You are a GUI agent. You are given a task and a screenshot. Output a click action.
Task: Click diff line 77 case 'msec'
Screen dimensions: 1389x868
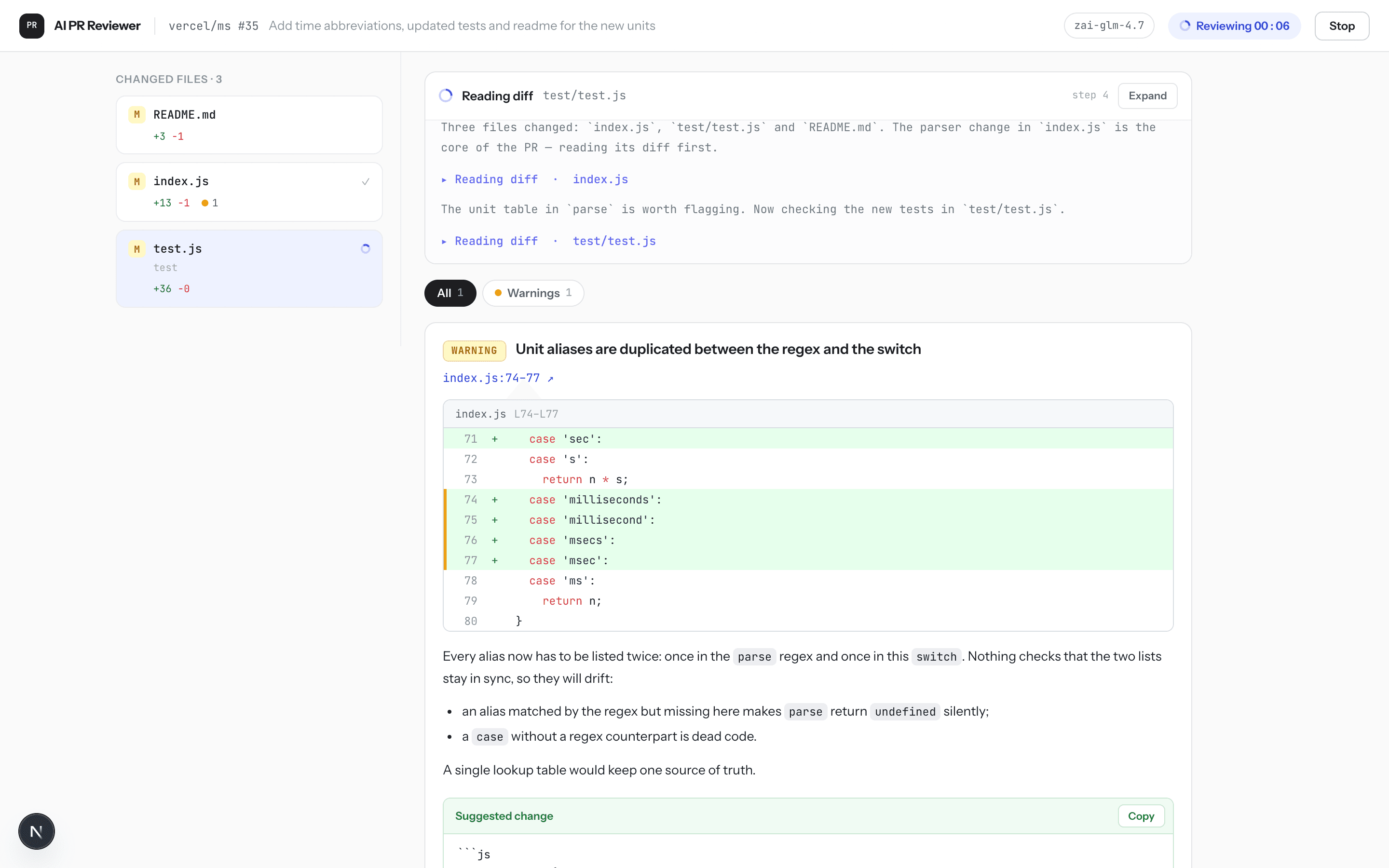(x=808, y=560)
